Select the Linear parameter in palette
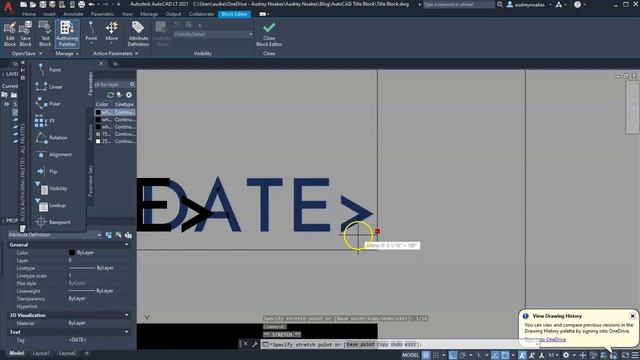This screenshot has height=360, width=640. [x=49, y=87]
